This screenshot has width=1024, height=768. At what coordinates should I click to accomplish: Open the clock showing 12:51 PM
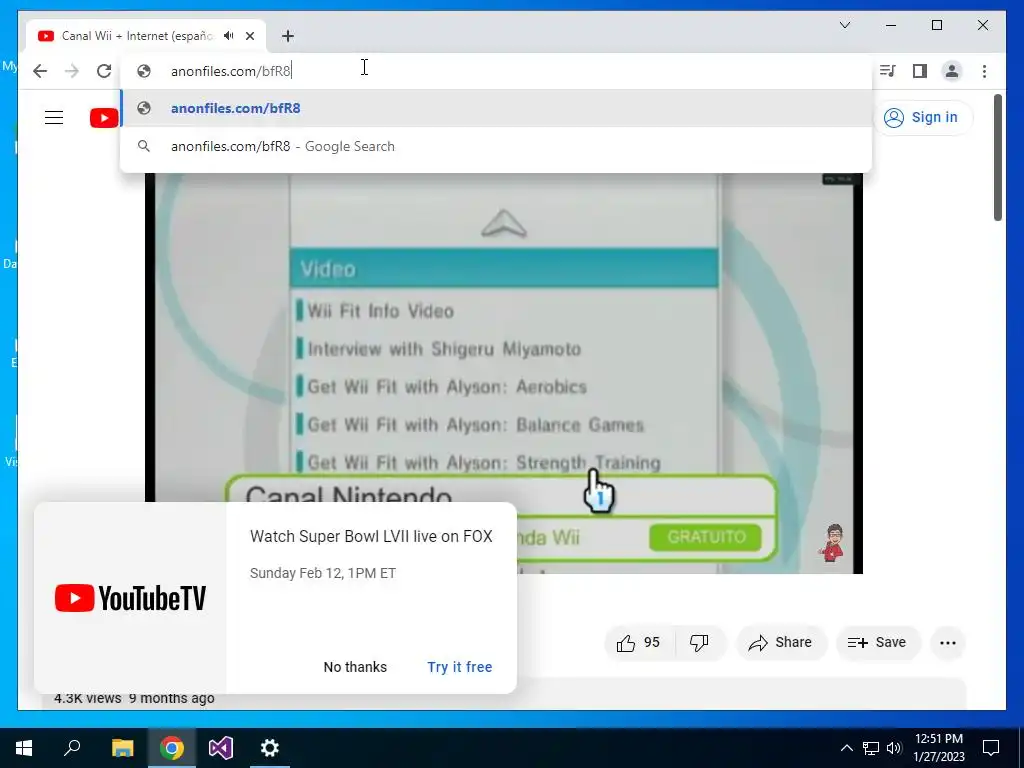click(x=938, y=748)
